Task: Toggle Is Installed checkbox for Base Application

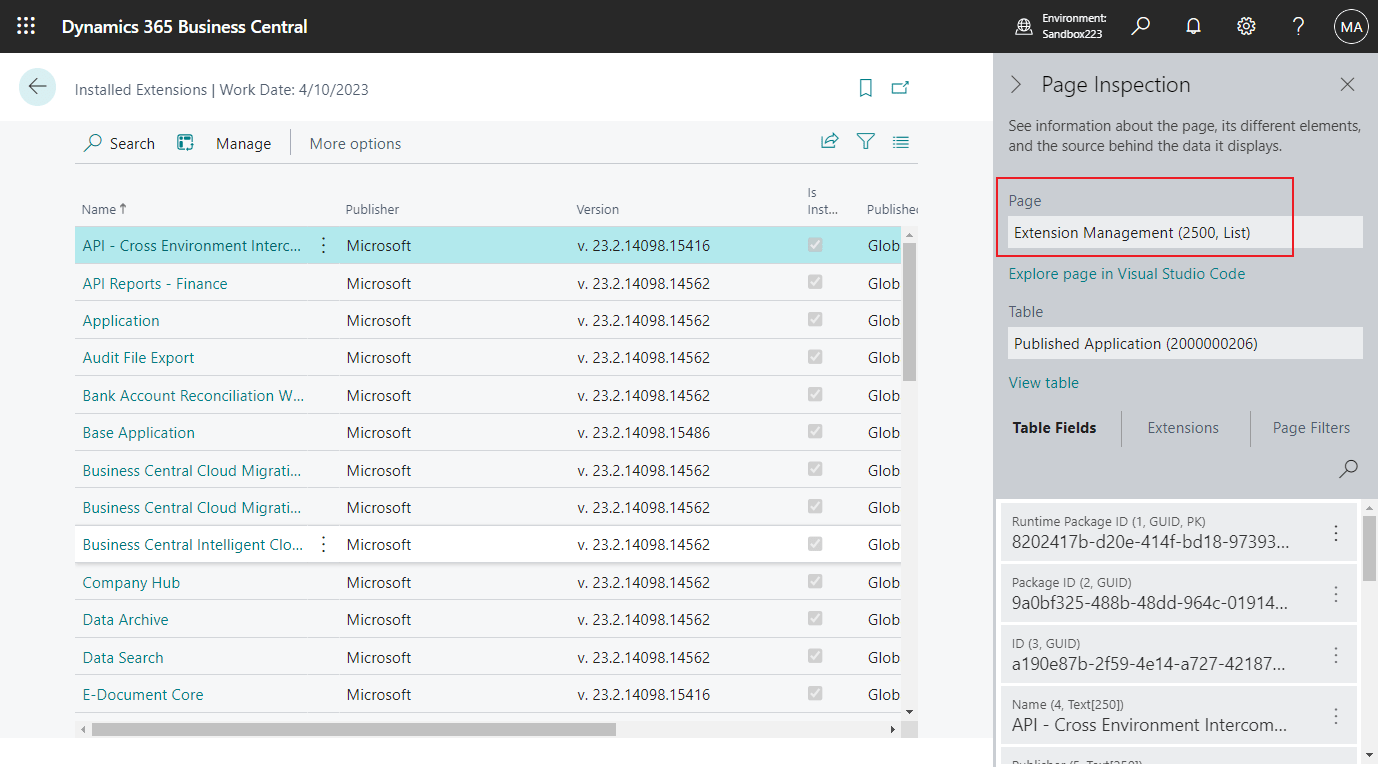Action: pyautogui.click(x=814, y=432)
